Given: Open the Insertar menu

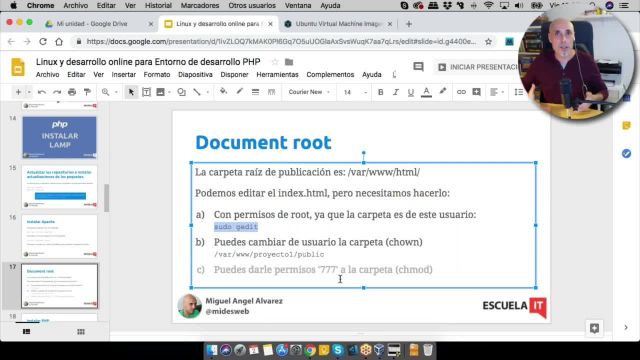Looking at the screenshot, I should click(124, 75).
